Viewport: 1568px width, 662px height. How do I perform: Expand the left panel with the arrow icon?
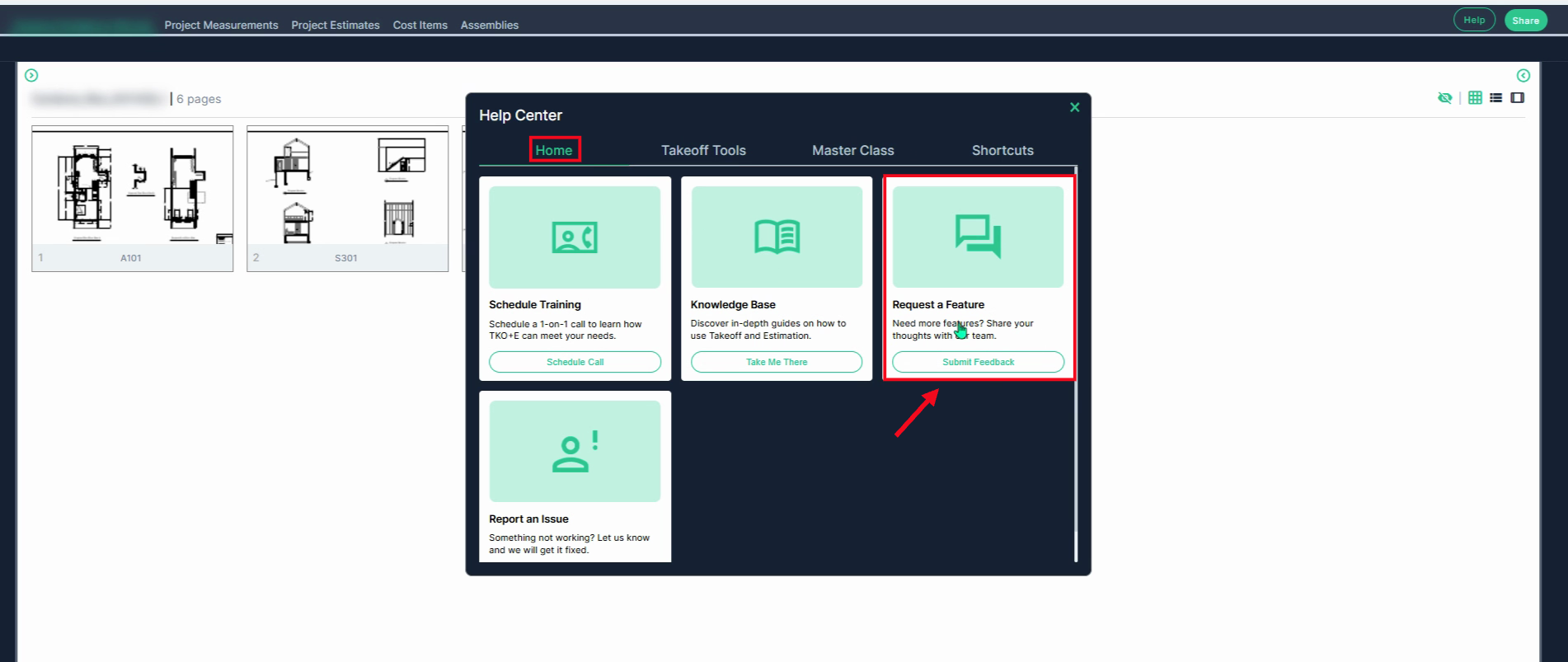(31, 75)
